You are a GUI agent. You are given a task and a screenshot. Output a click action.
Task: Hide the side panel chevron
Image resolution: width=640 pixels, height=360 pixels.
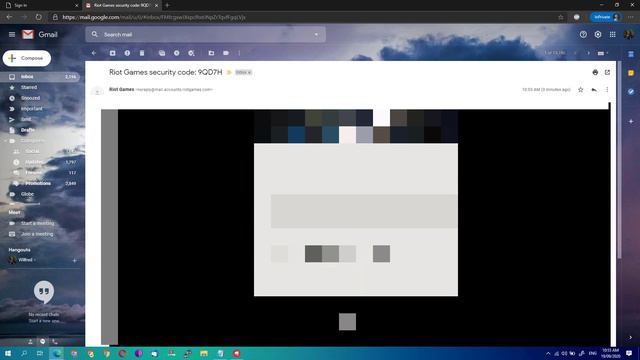pos(631,338)
